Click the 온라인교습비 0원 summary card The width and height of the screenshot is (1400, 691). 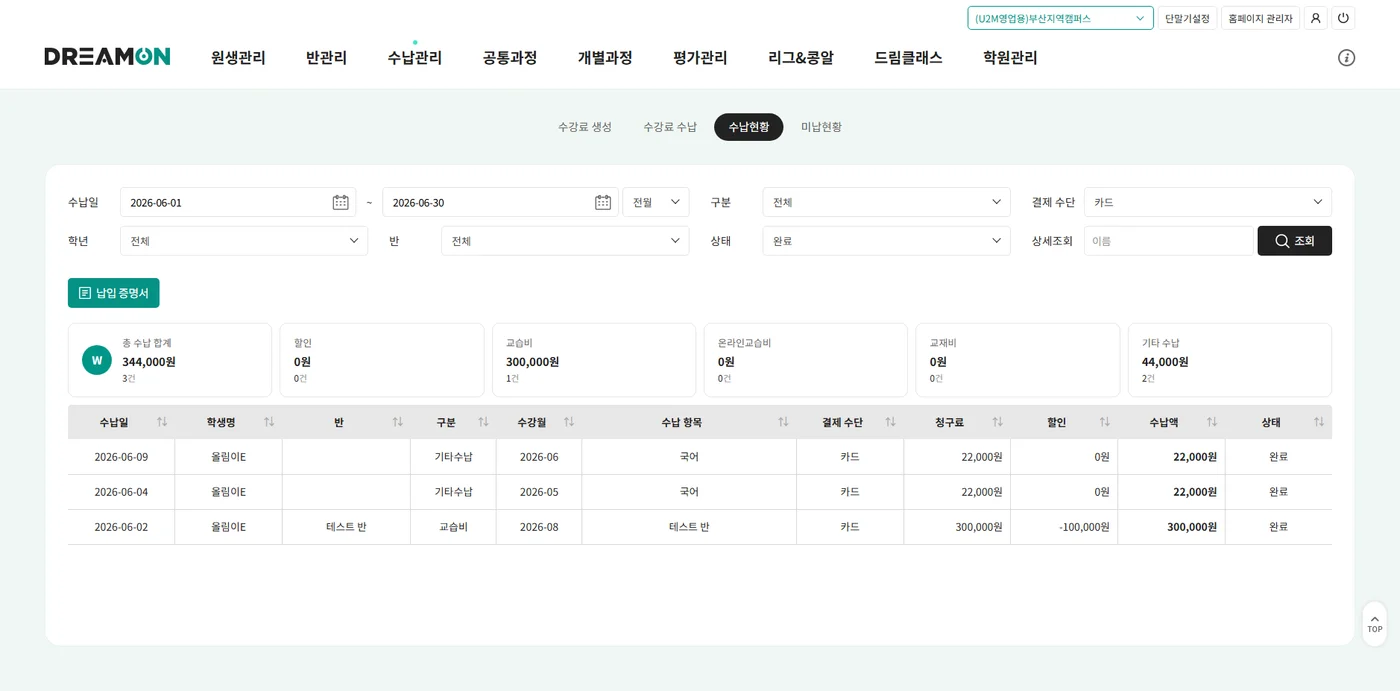tap(806, 360)
